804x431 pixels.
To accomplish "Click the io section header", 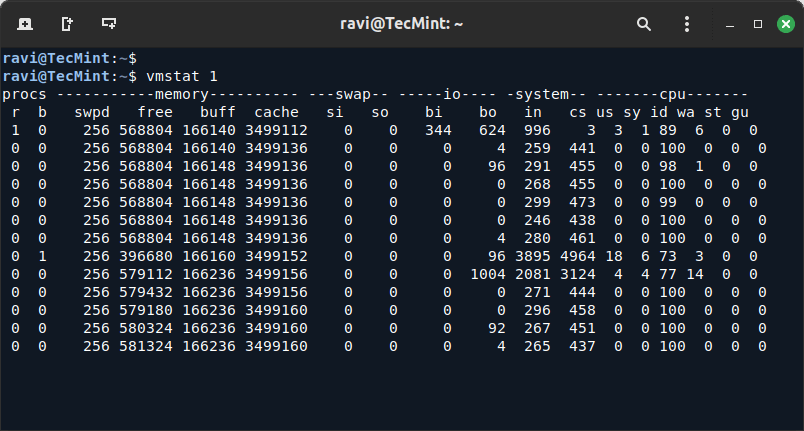I will coord(455,94).
